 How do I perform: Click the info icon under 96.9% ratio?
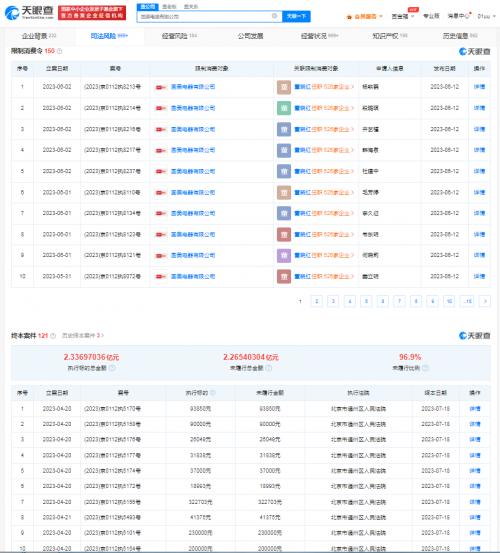425,368
